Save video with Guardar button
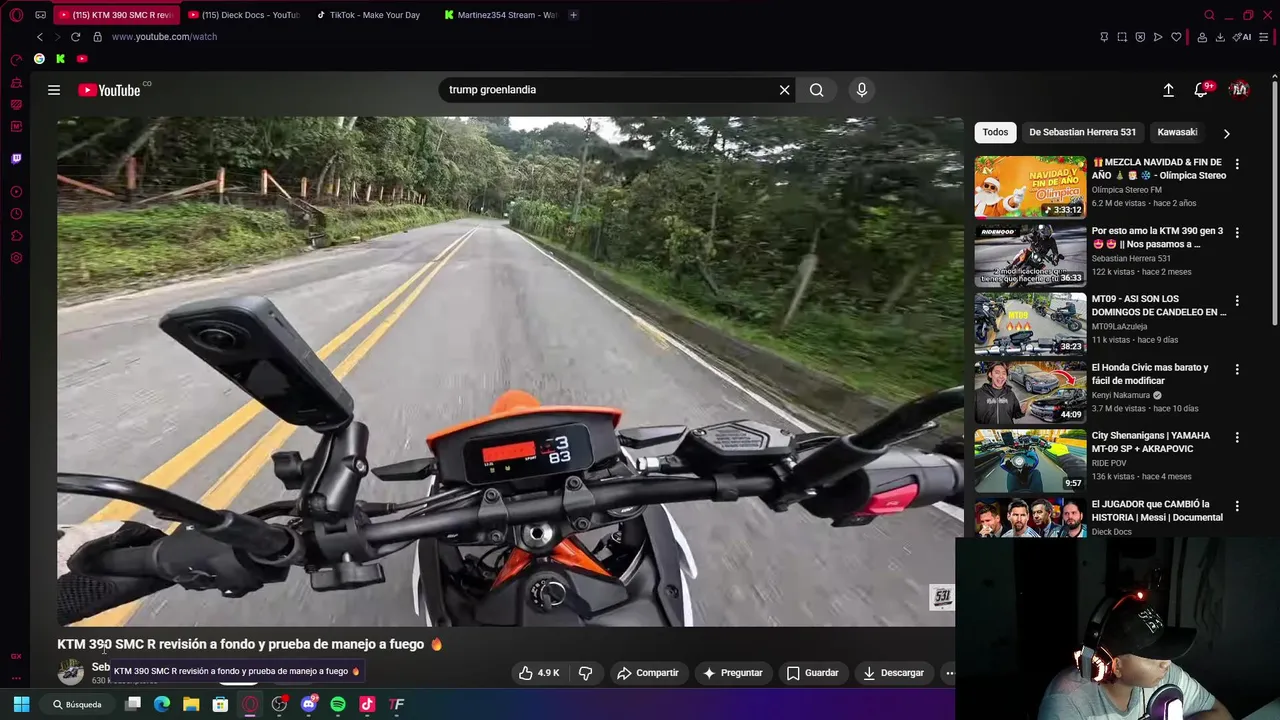Screen dimensions: 1280x720 pyautogui.click(x=812, y=673)
